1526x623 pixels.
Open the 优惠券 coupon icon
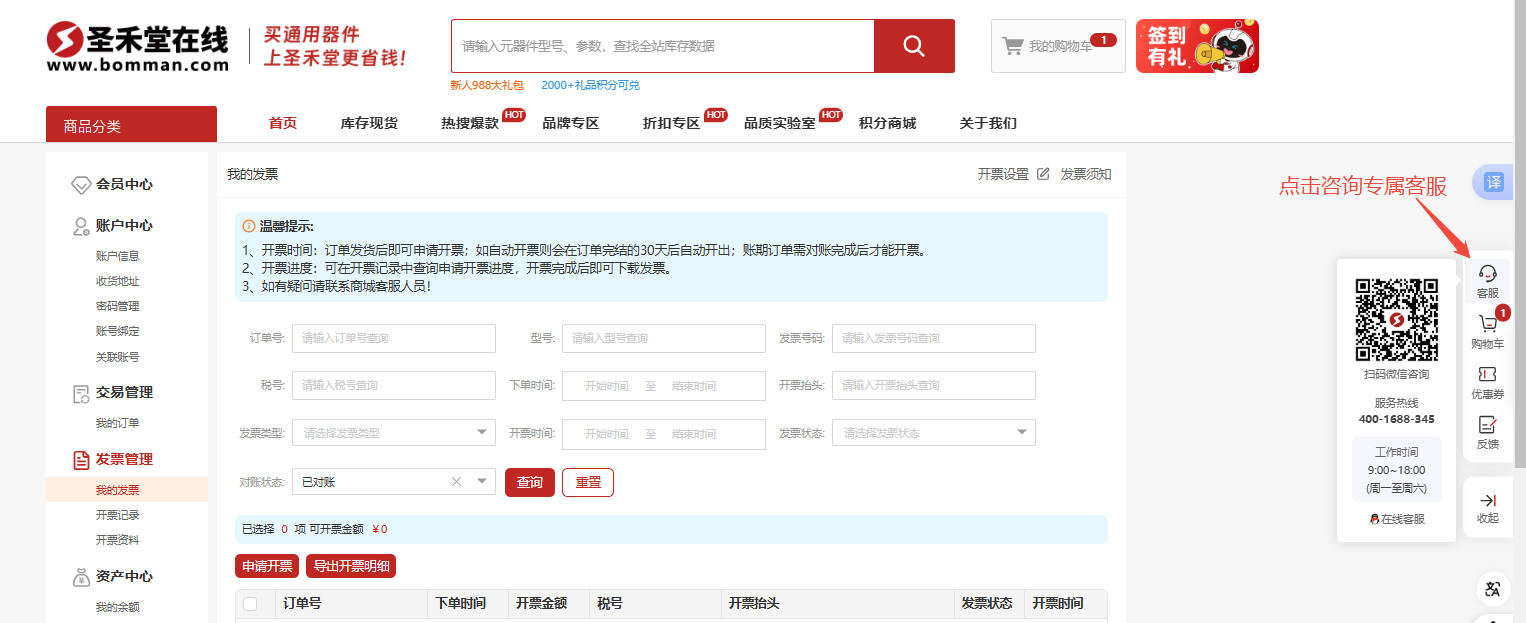(1487, 381)
